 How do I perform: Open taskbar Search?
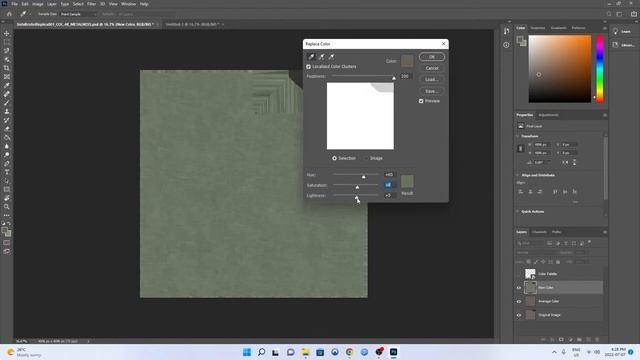point(262,352)
